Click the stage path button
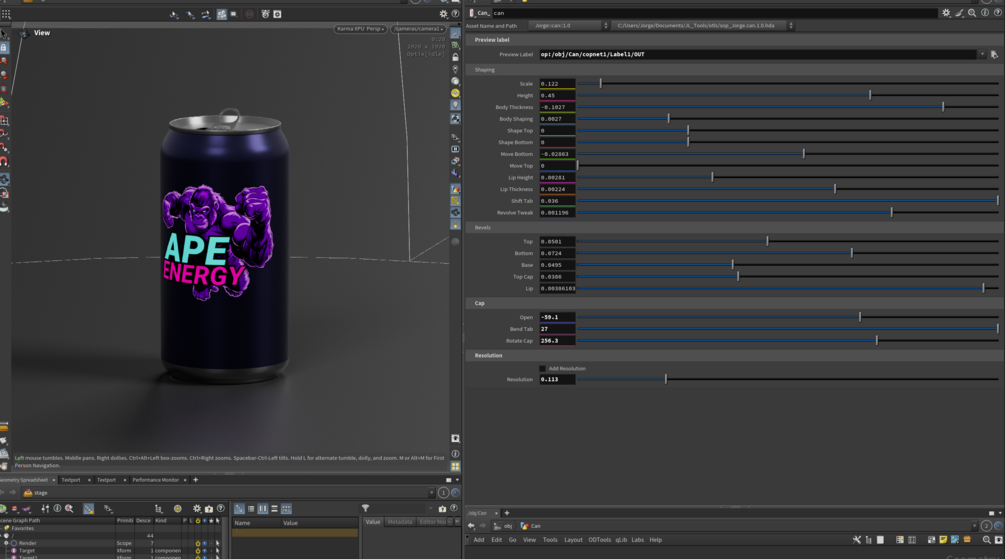Image resolution: width=1005 pixels, height=559 pixels. coord(35,492)
